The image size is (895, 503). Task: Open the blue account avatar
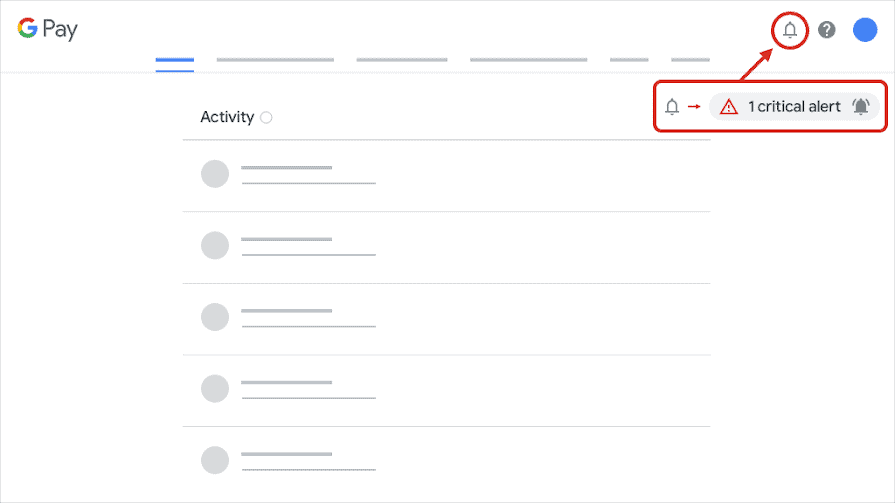tap(865, 30)
